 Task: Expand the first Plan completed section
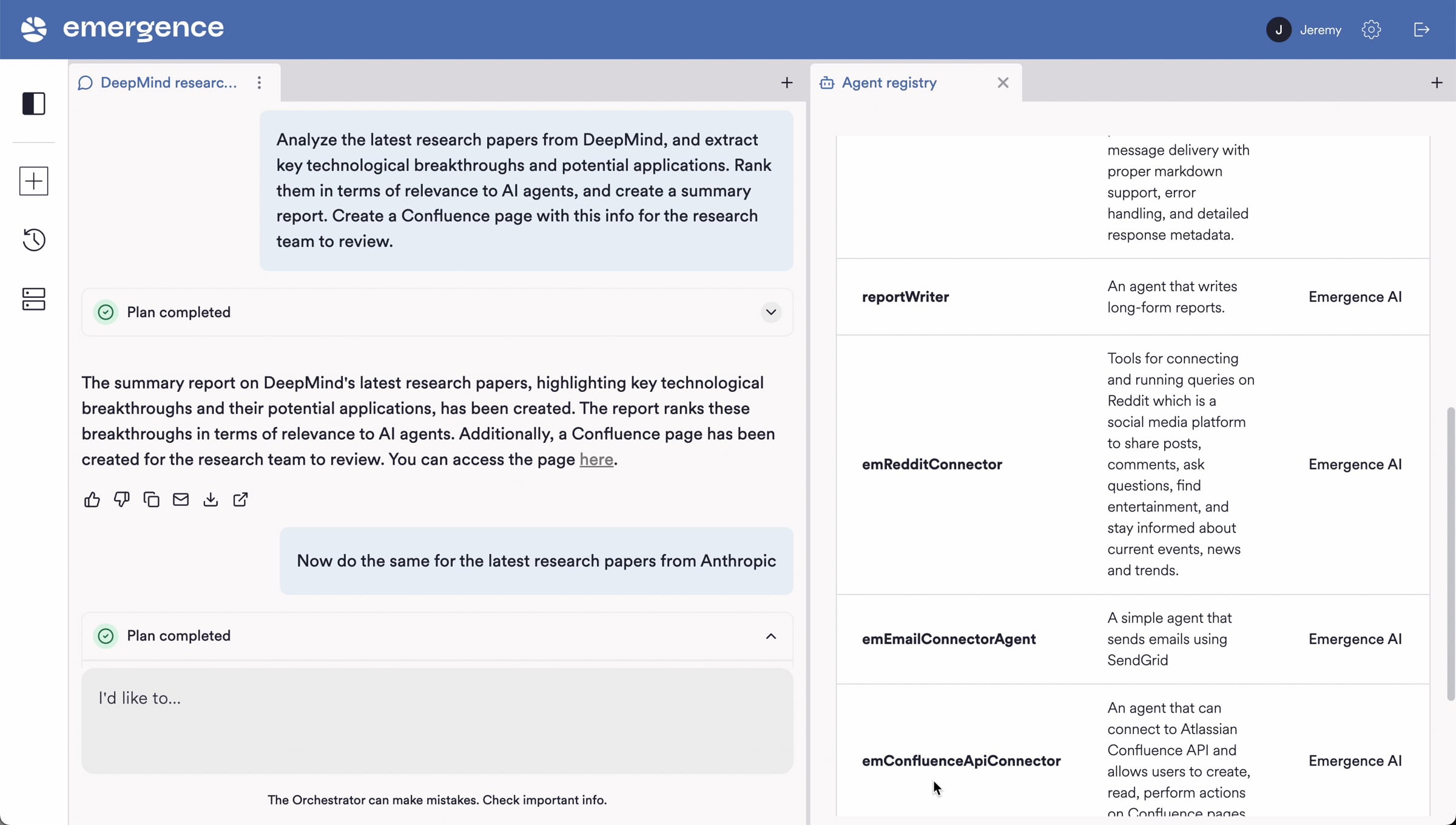[770, 312]
